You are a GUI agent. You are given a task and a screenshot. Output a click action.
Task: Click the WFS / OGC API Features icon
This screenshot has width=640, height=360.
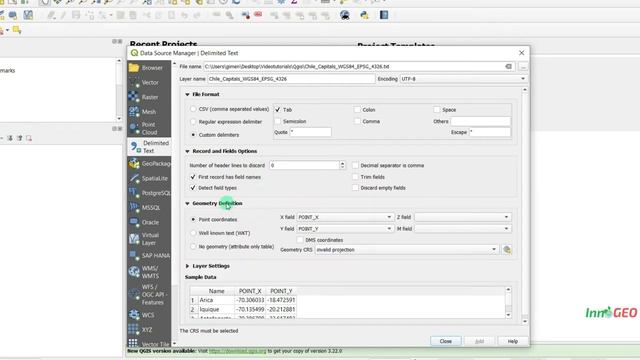click(134, 294)
